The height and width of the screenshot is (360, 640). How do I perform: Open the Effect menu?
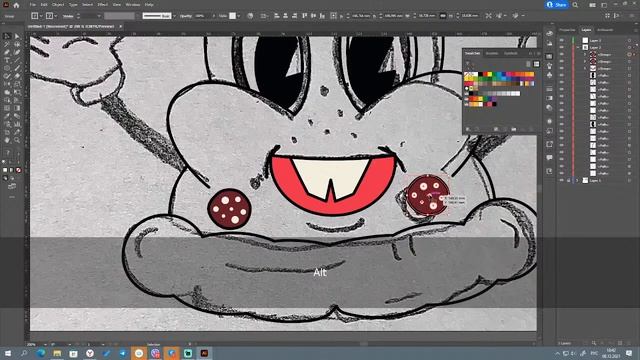102,5
